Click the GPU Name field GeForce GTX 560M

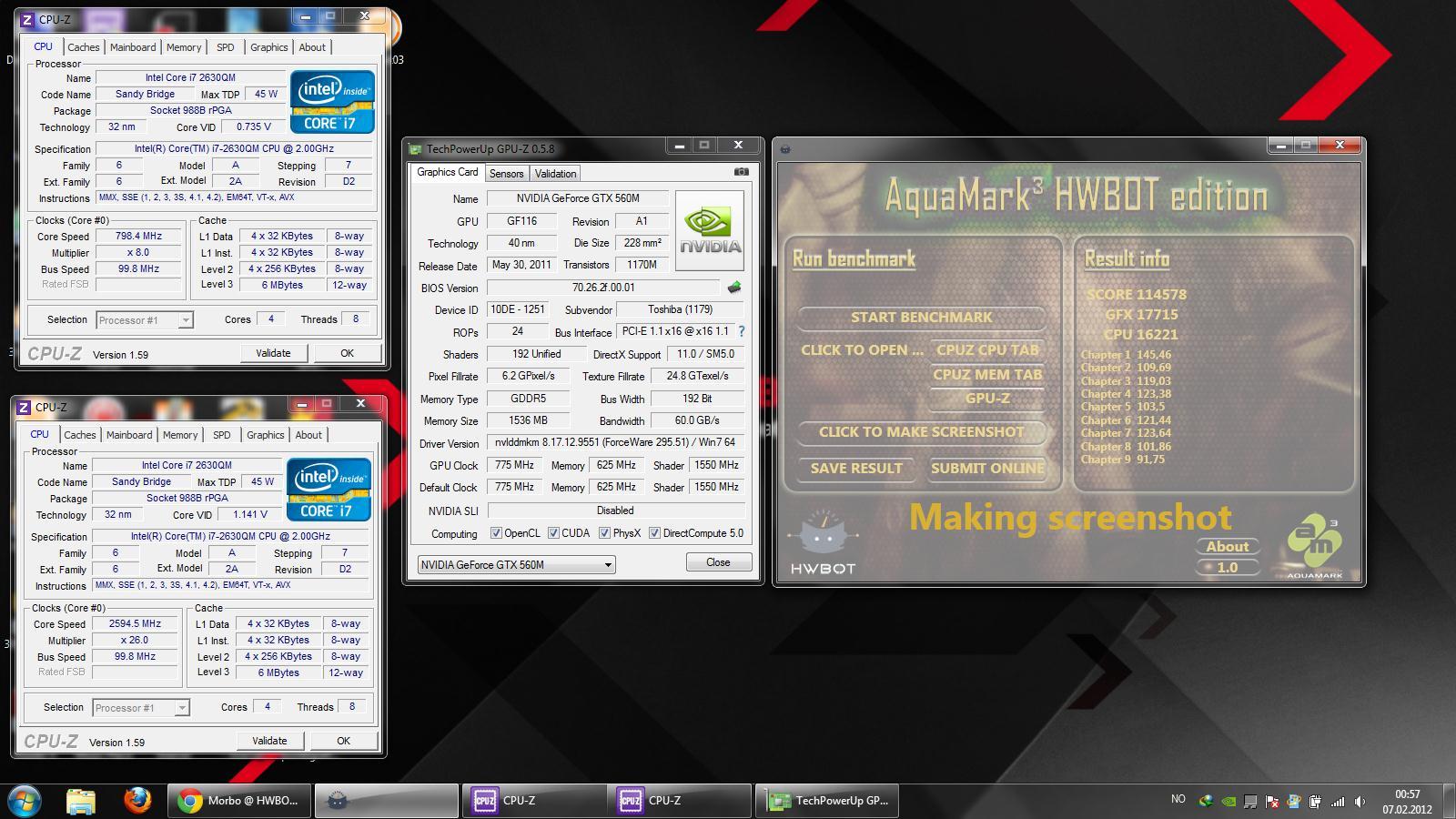(x=578, y=198)
